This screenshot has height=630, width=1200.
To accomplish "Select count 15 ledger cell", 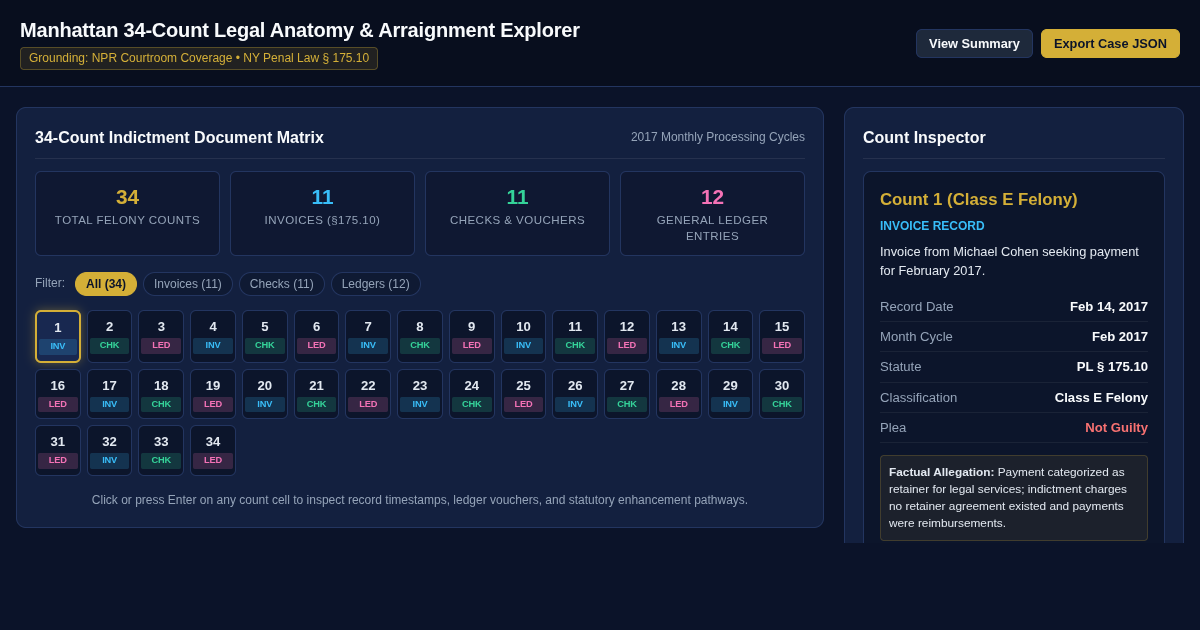I will (782, 336).
